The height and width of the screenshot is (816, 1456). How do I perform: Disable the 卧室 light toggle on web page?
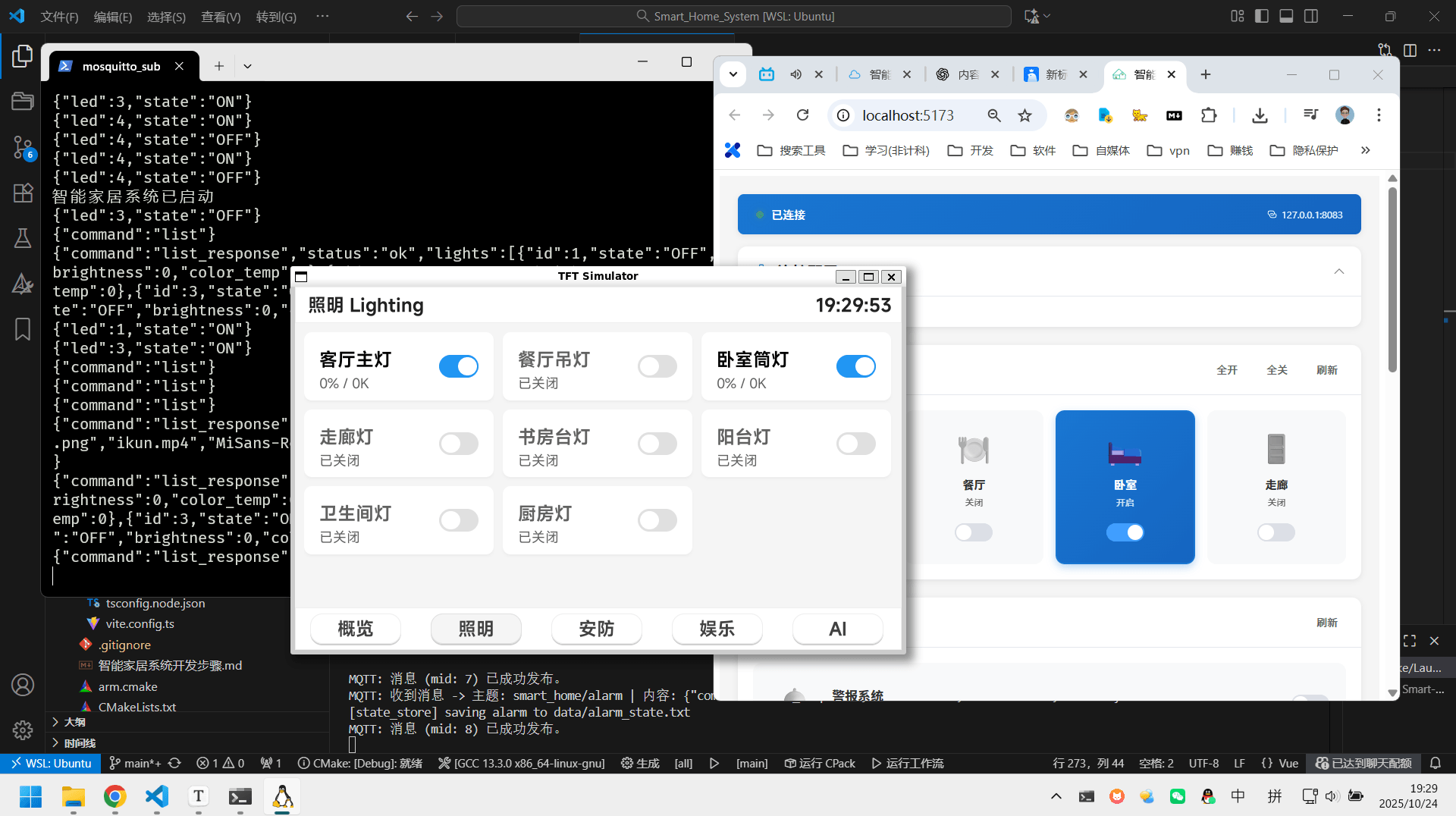click(x=1125, y=532)
